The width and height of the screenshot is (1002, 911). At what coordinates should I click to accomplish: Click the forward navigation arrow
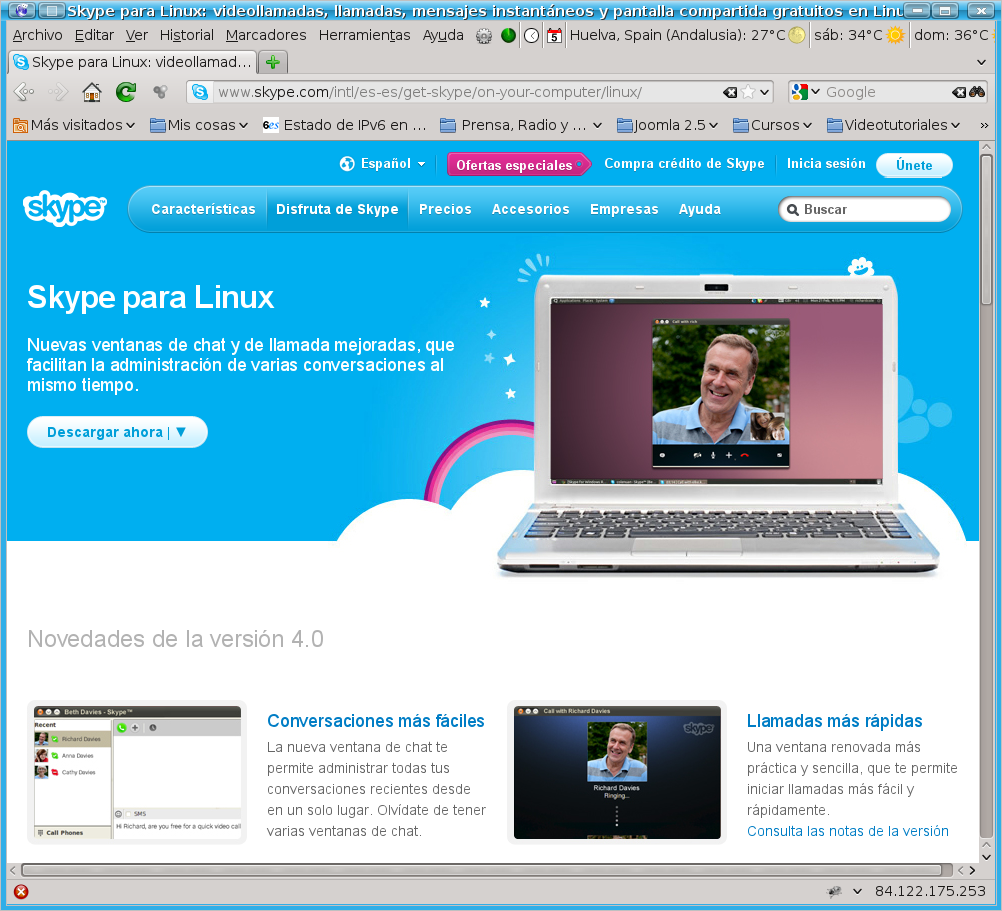tap(58, 93)
